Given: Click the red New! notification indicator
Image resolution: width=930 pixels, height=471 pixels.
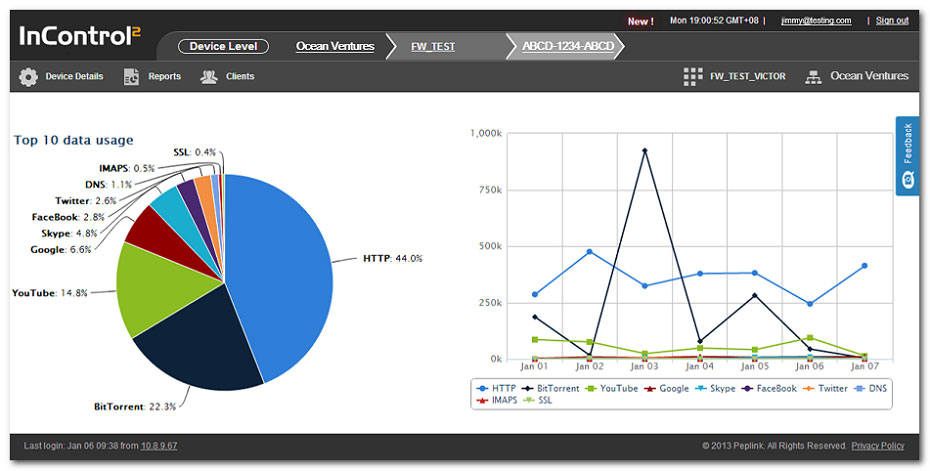Looking at the screenshot, I should tap(640, 20).
